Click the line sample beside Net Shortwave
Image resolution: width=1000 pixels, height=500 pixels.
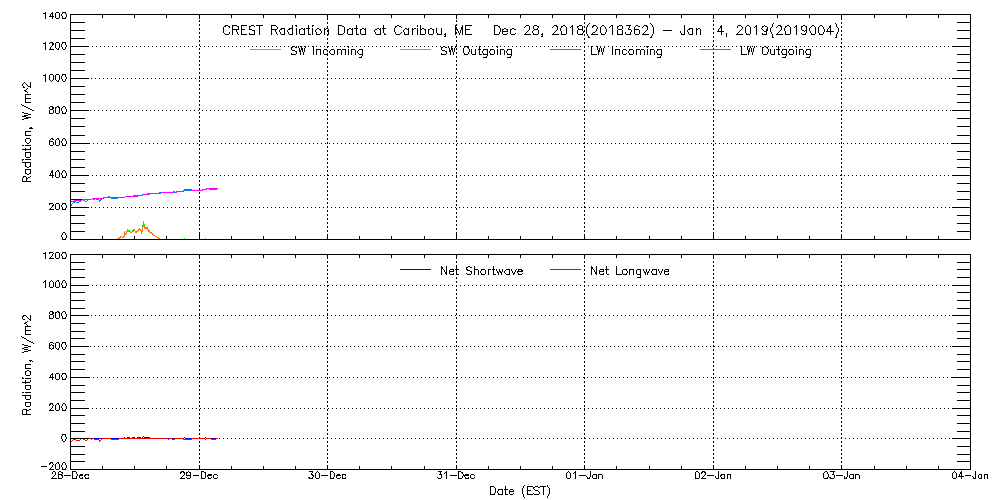click(415, 271)
